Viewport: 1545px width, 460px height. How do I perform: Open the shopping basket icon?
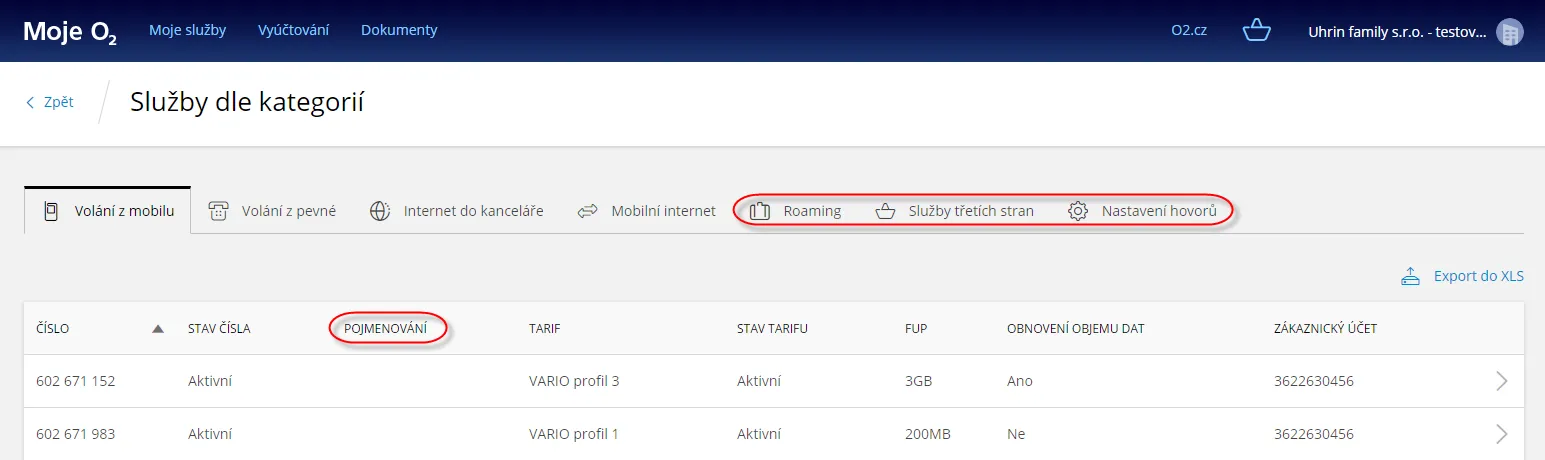1256,30
